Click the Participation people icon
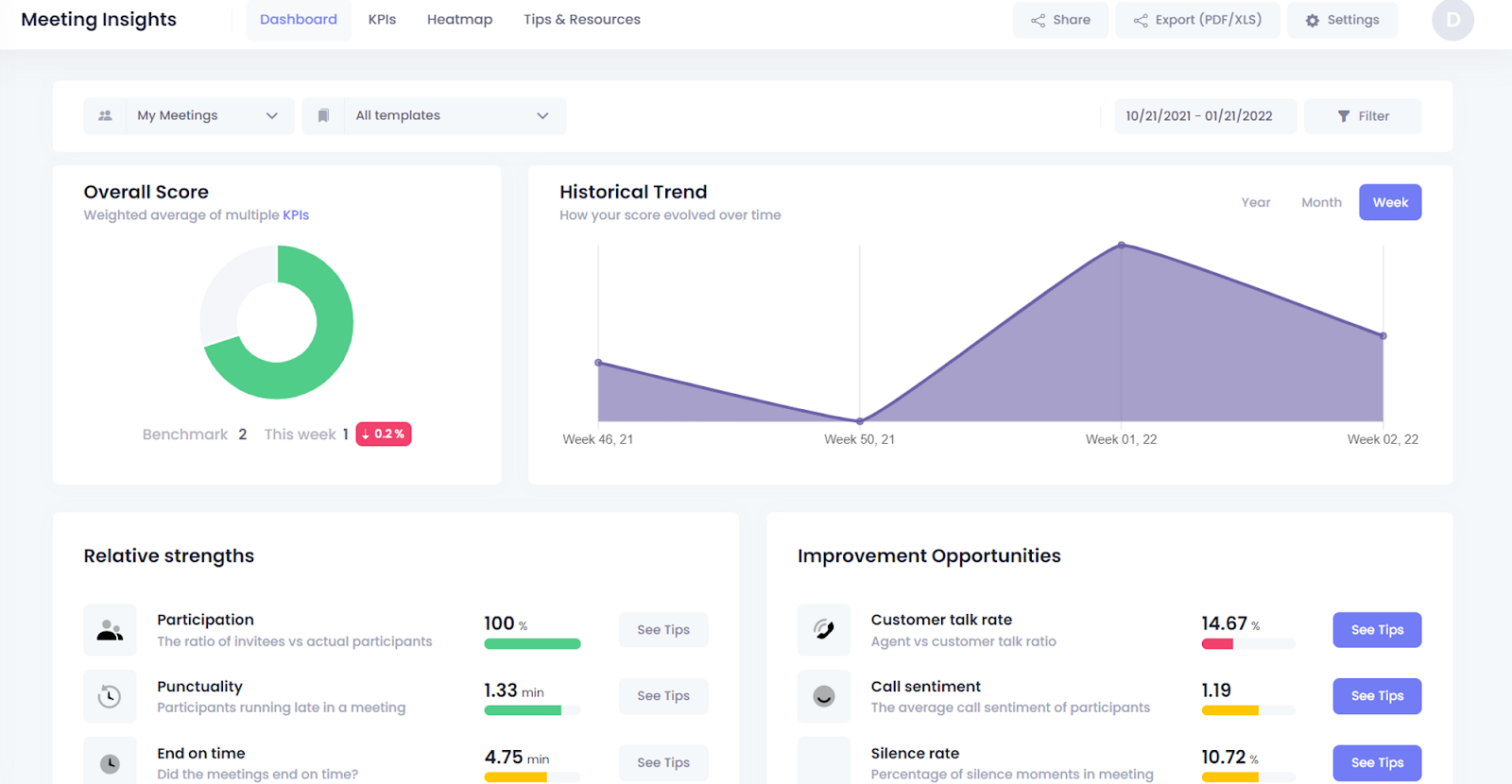The width and height of the screenshot is (1512, 784). click(110, 630)
